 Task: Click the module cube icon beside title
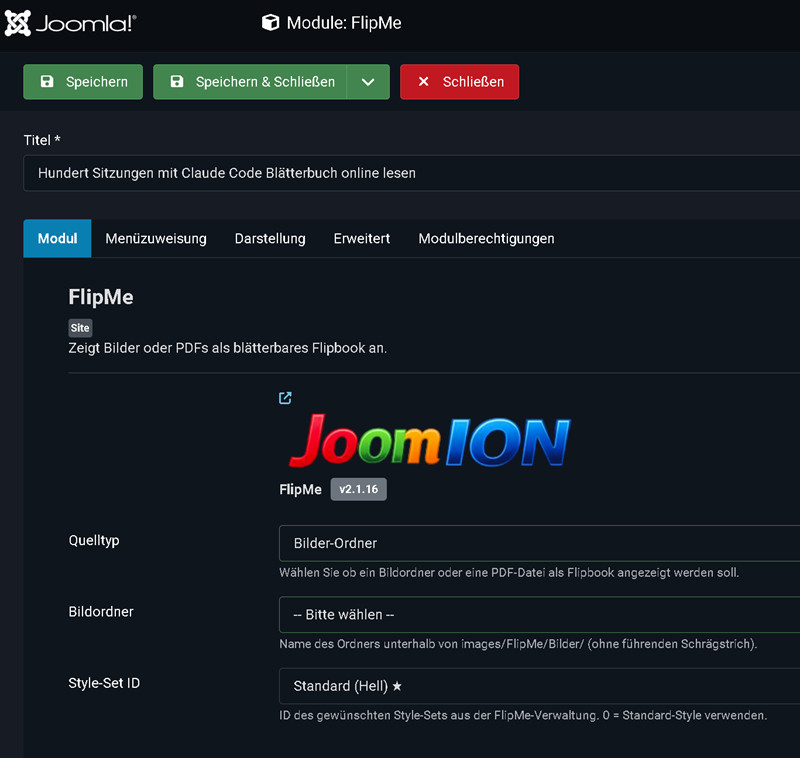(x=270, y=22)
